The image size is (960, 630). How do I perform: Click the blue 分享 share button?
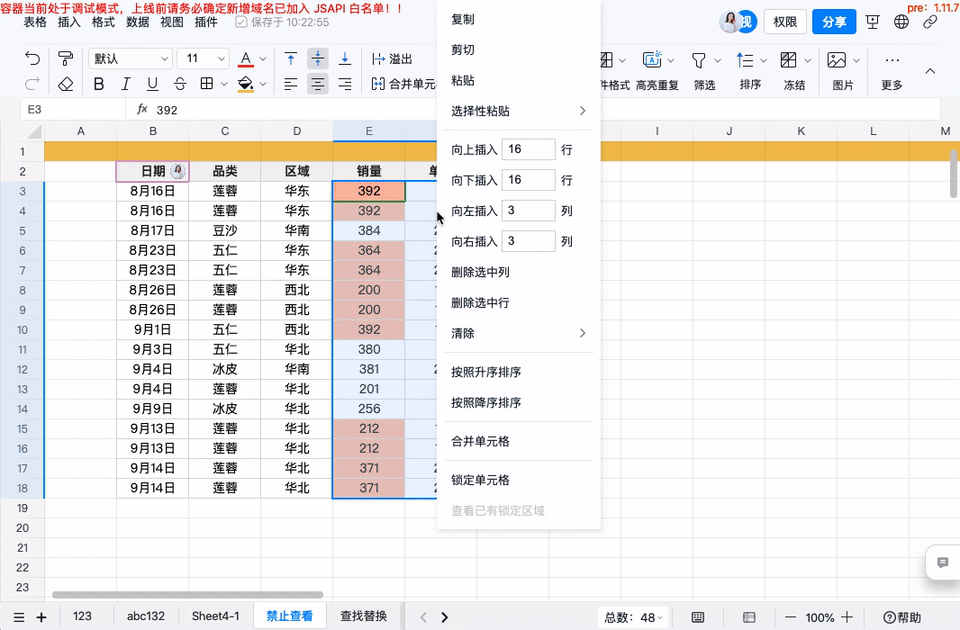(833, 21)
